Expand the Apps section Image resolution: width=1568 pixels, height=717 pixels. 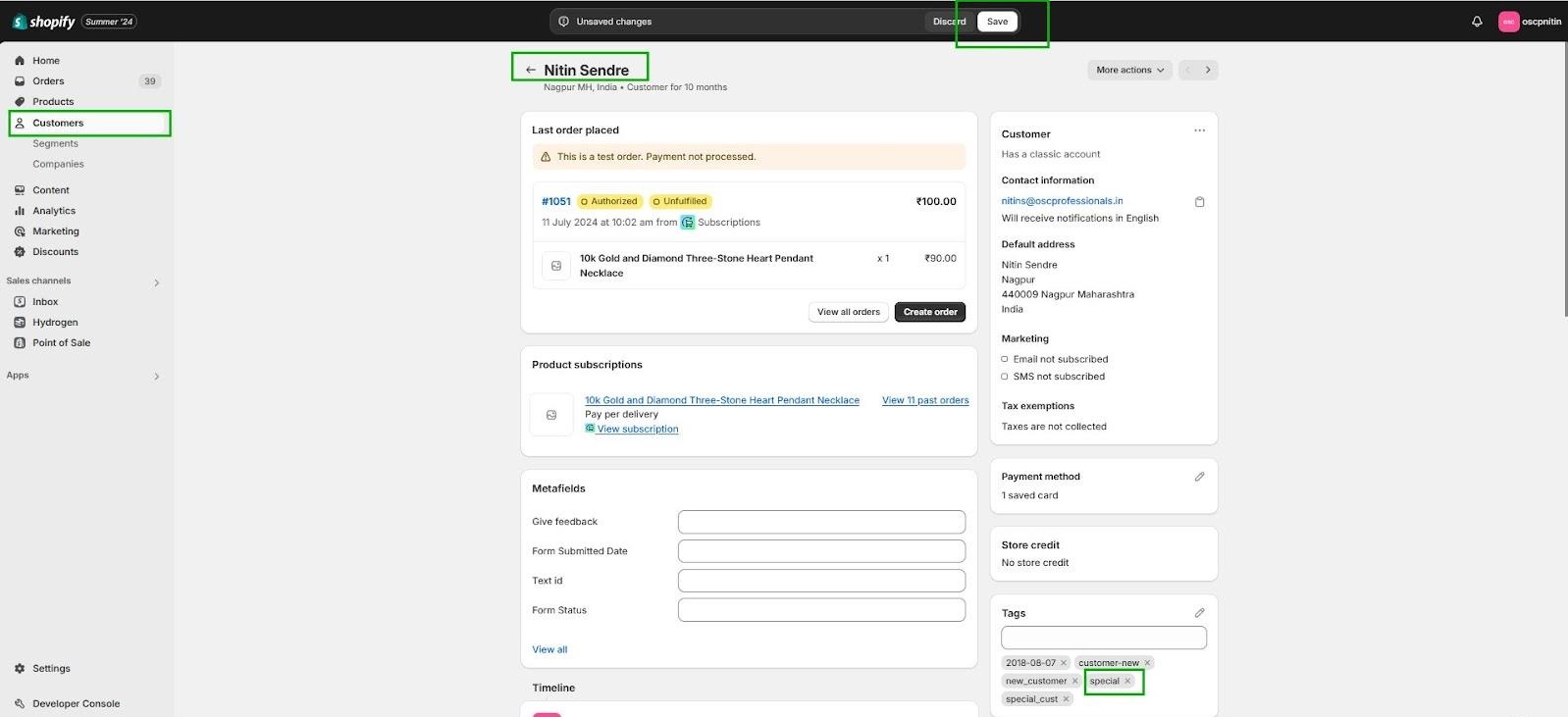(x=157, y=376)
